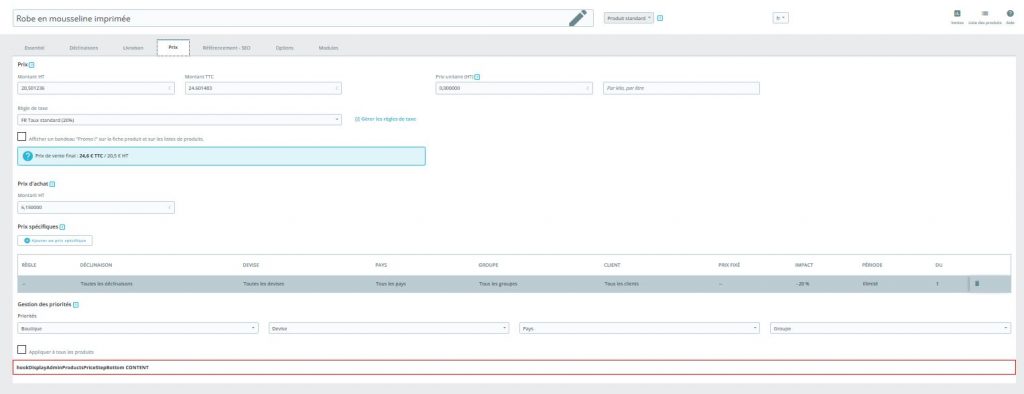The height and width of the screenshot is (394, 1024).
Task: Open the Produit standard type dropdown
Action: (x=629, y=18)
